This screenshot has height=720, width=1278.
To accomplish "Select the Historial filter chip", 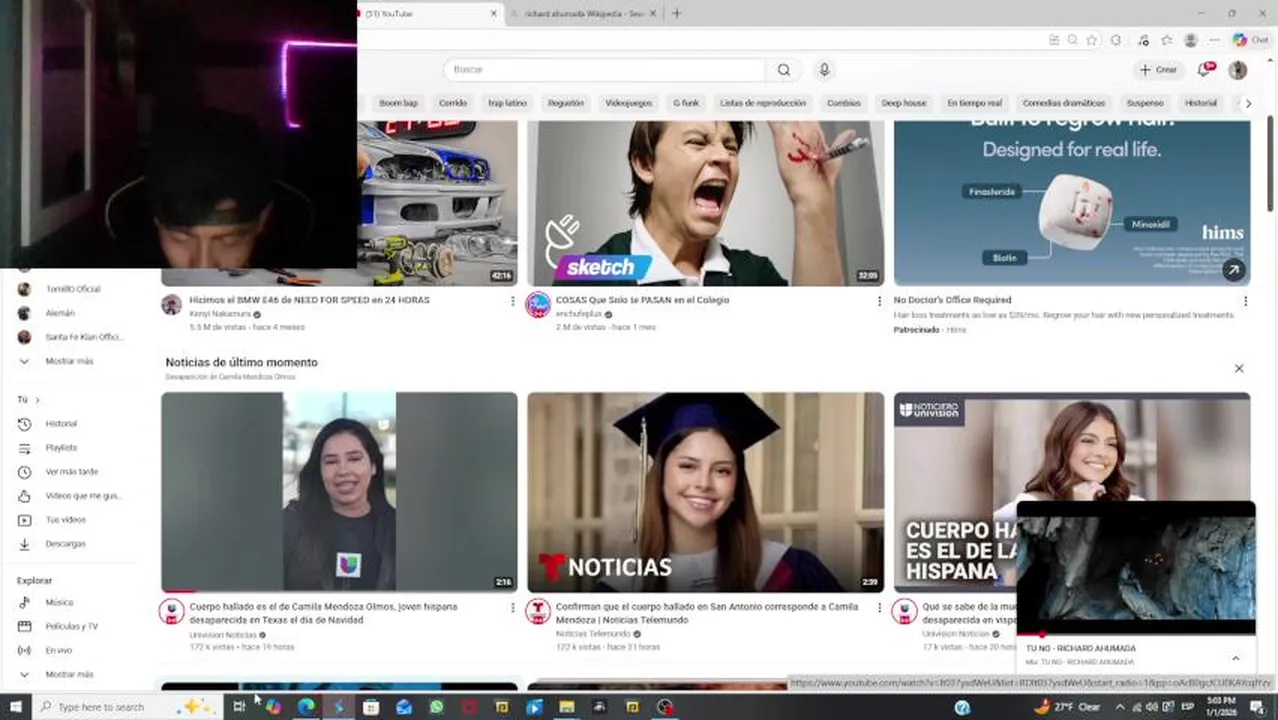I will 1201,103.
